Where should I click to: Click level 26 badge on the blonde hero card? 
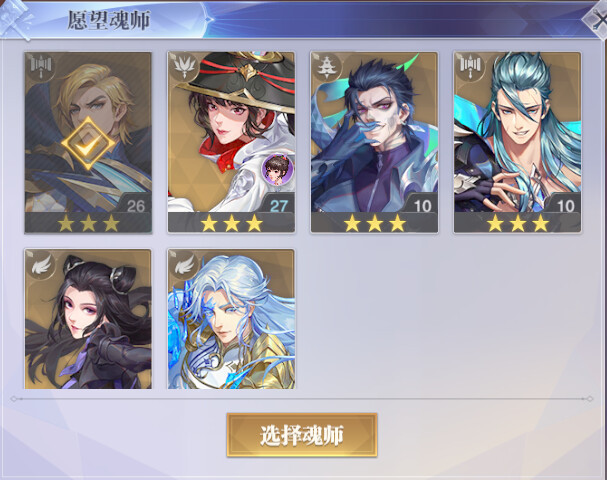135,205
